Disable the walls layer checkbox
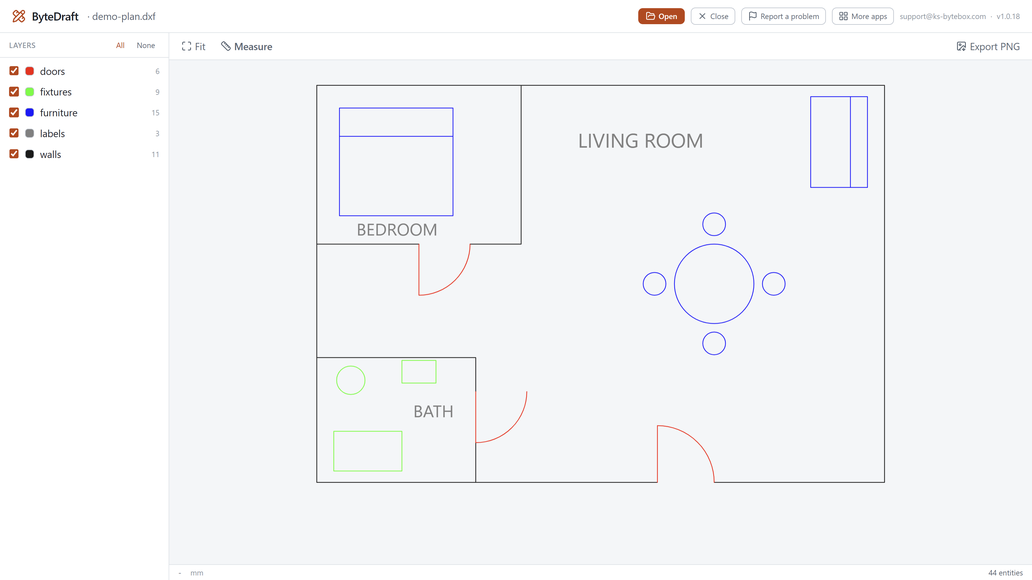Image resolution: width=1032 pixels, height=580 pixels. [x=14, y=154]
